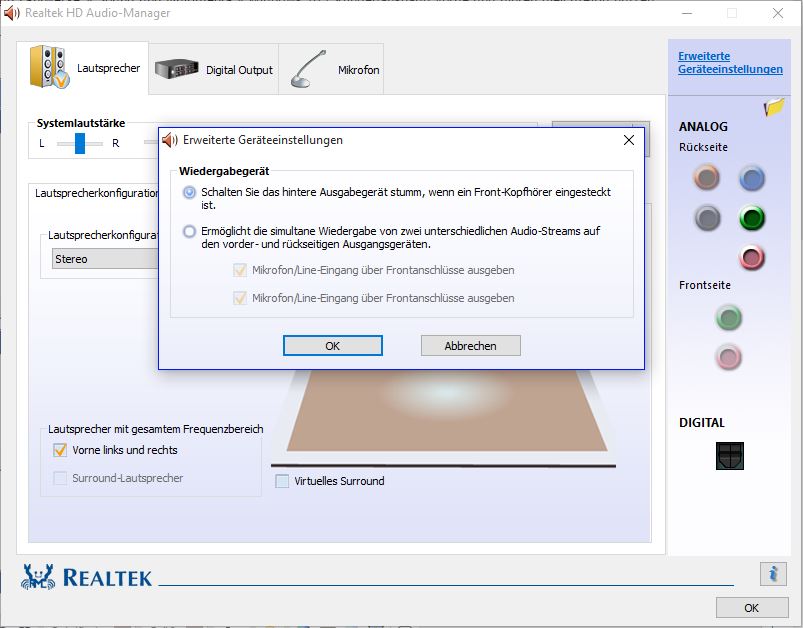Click the Abbrechen button

[471, 346]
